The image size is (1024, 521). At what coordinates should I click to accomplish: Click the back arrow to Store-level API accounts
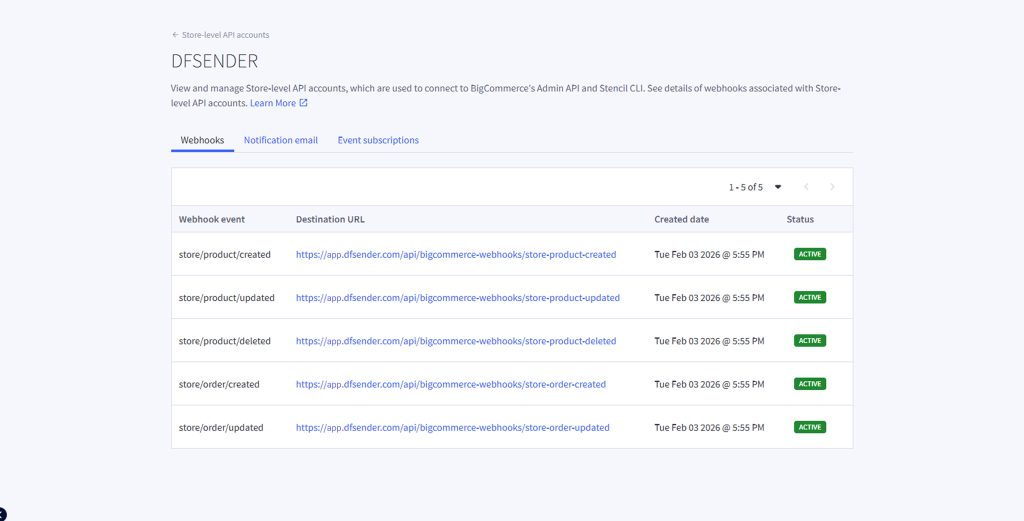tap(176, 35)
